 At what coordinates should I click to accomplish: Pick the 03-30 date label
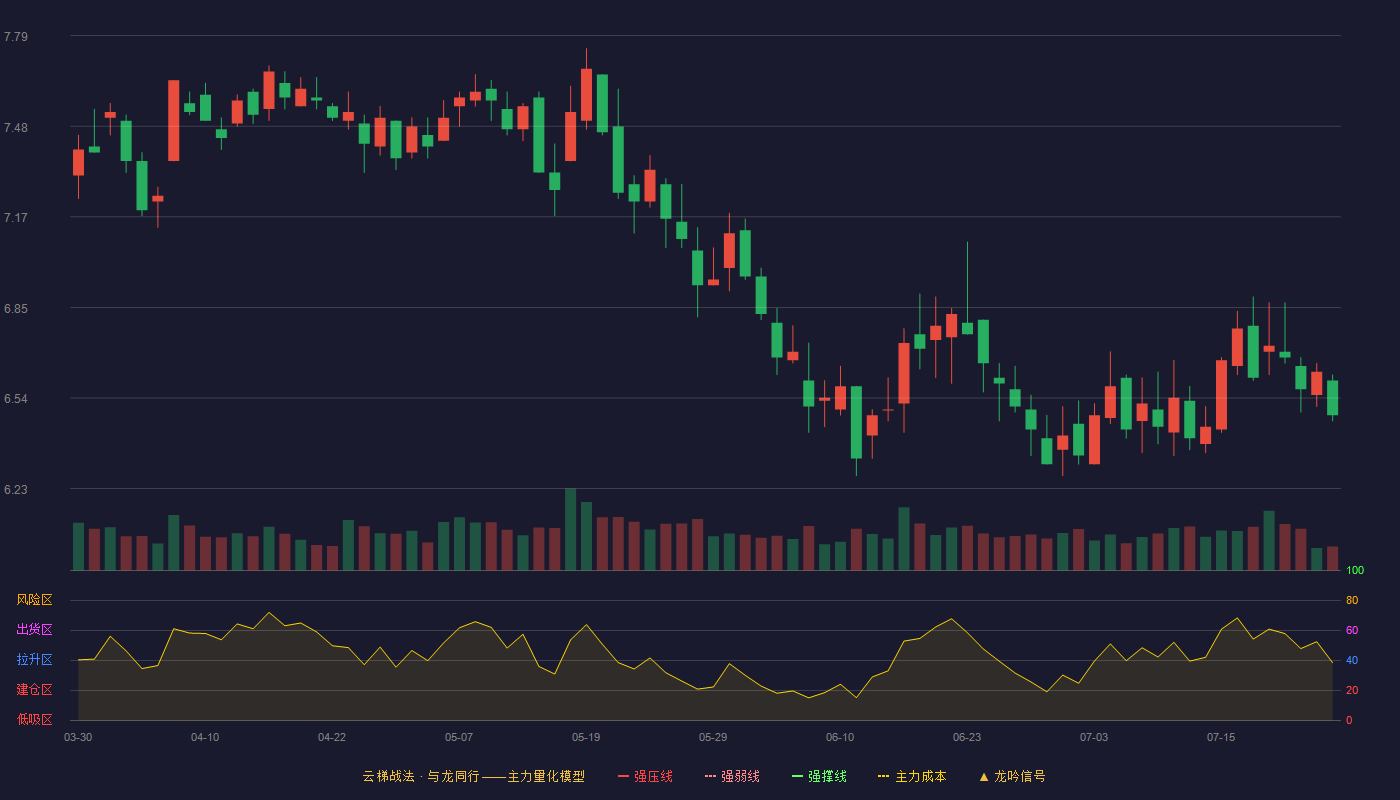coord(78,737)
